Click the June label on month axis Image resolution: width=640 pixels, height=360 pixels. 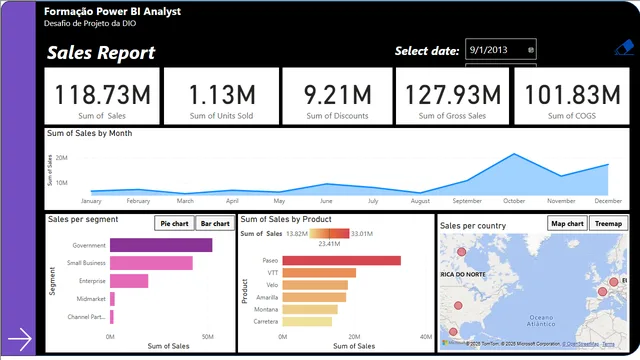pos(326,201)
